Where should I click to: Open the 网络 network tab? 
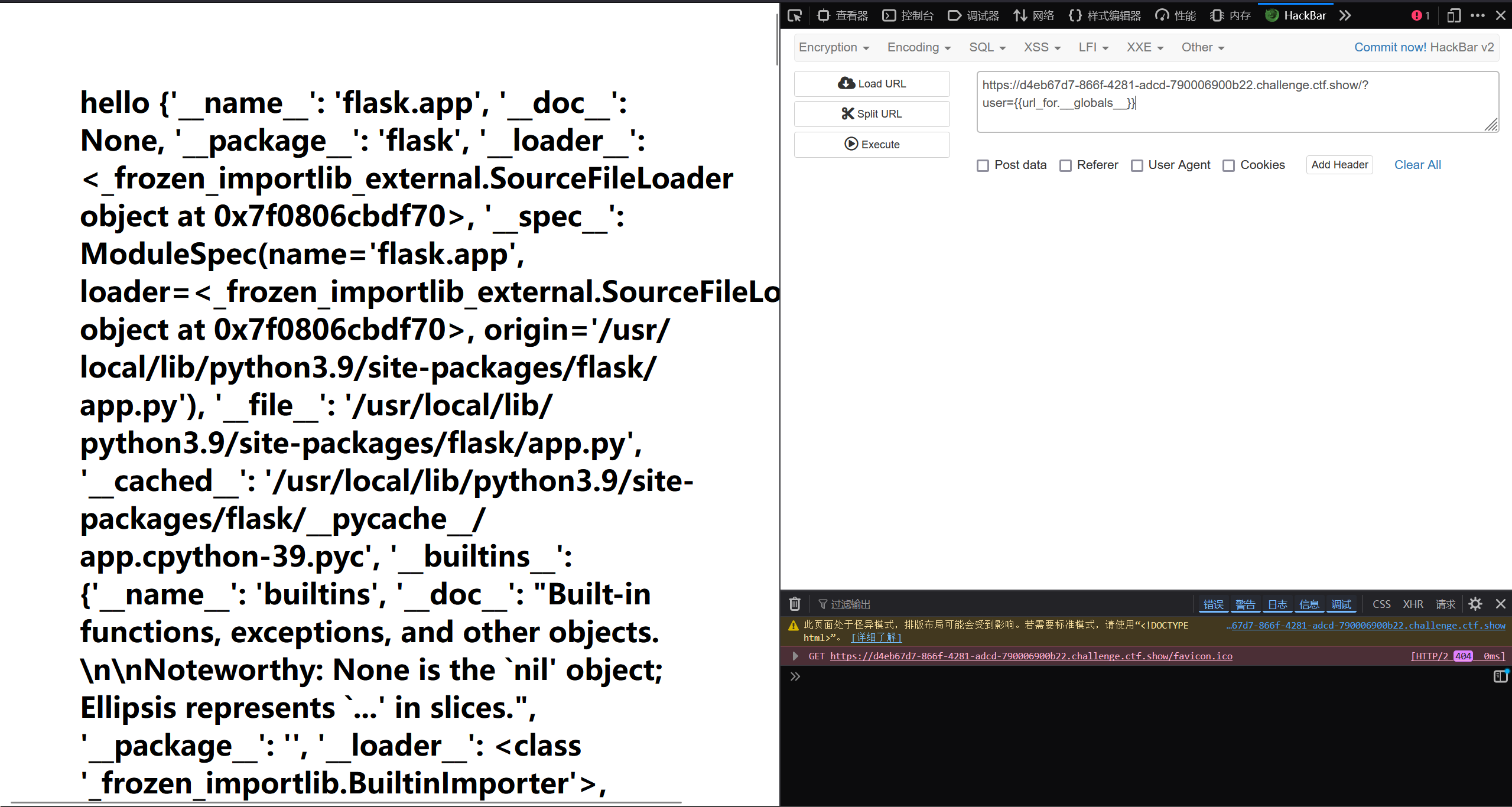[x=1034, y=15]
